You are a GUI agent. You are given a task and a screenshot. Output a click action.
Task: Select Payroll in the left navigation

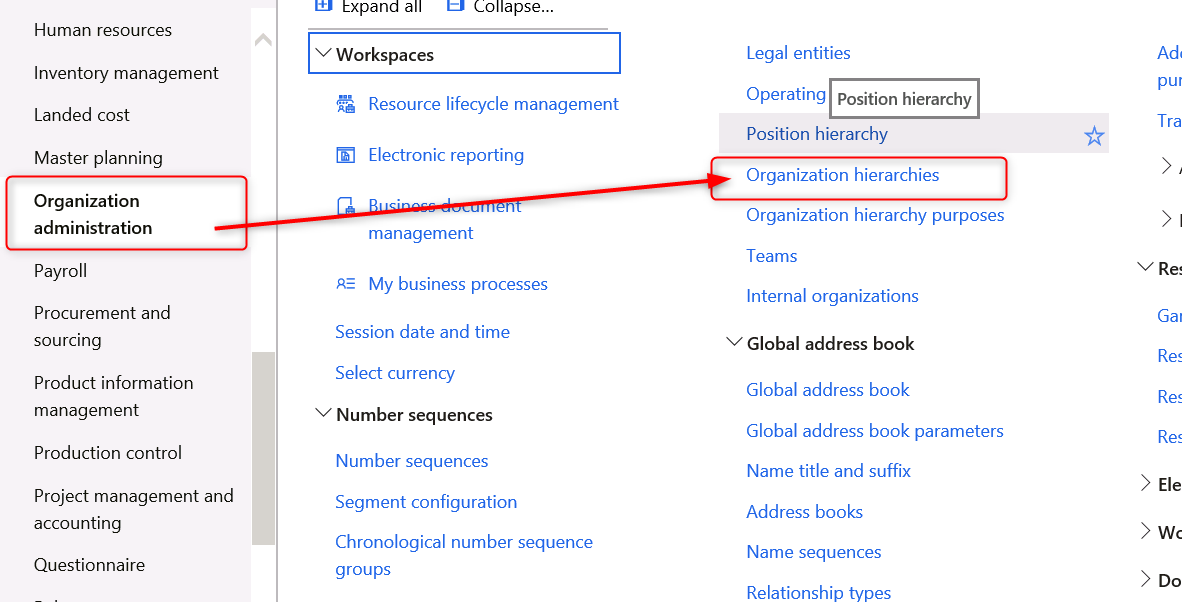point(58,270)
